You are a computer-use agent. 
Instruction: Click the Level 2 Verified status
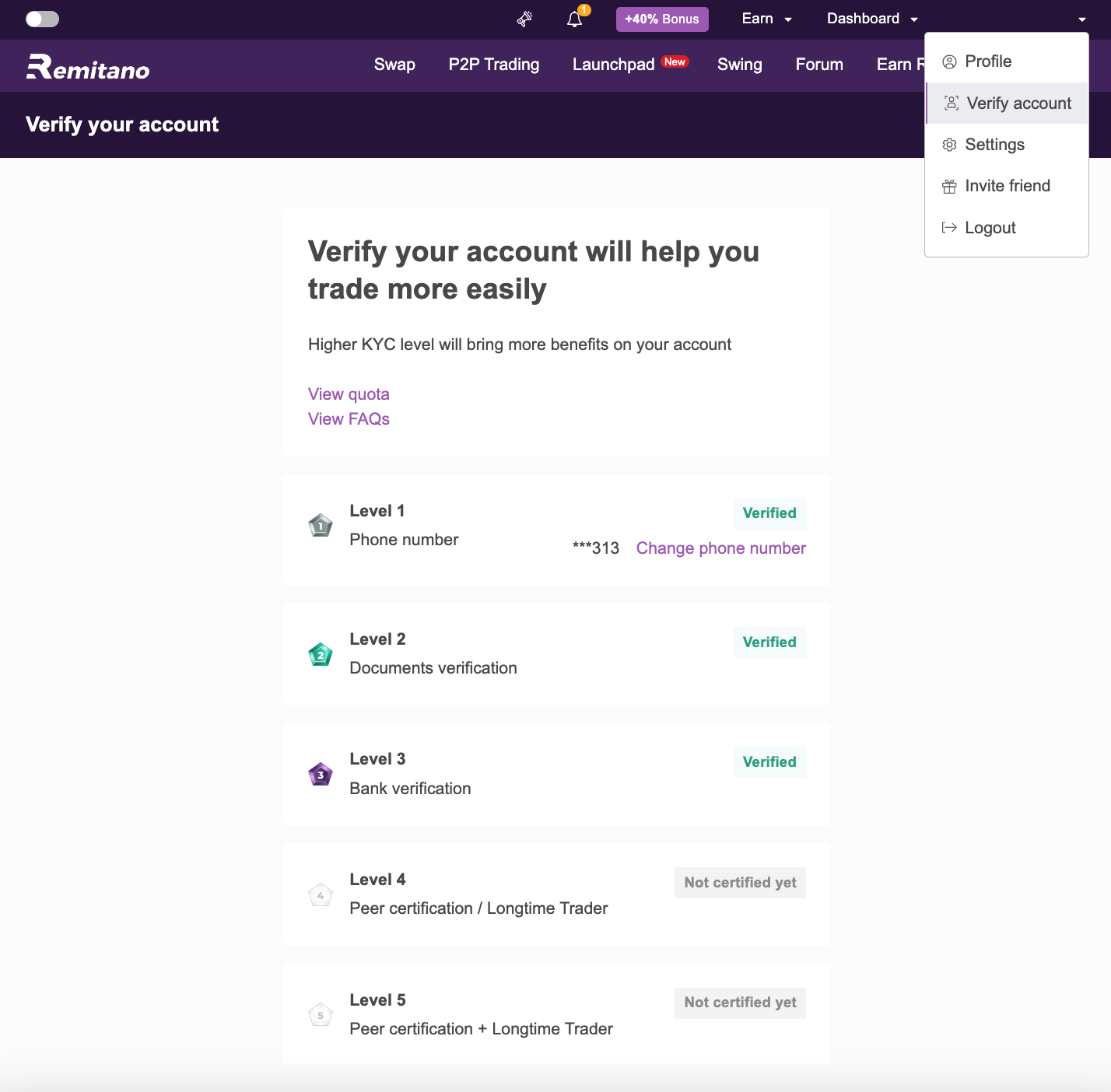point(769,642)
